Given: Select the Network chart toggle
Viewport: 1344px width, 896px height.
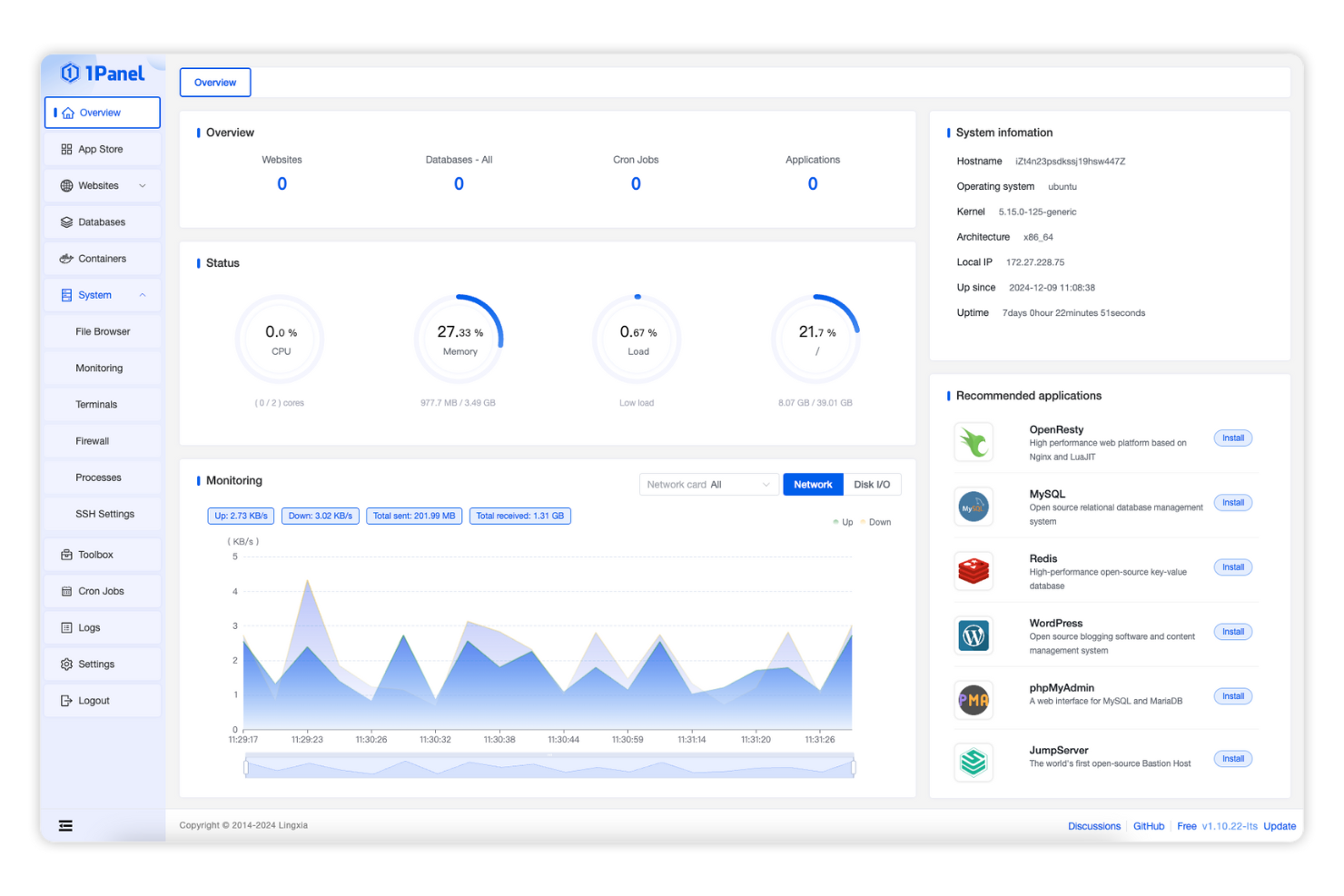Looking at the screenshot, I should 812,485.
